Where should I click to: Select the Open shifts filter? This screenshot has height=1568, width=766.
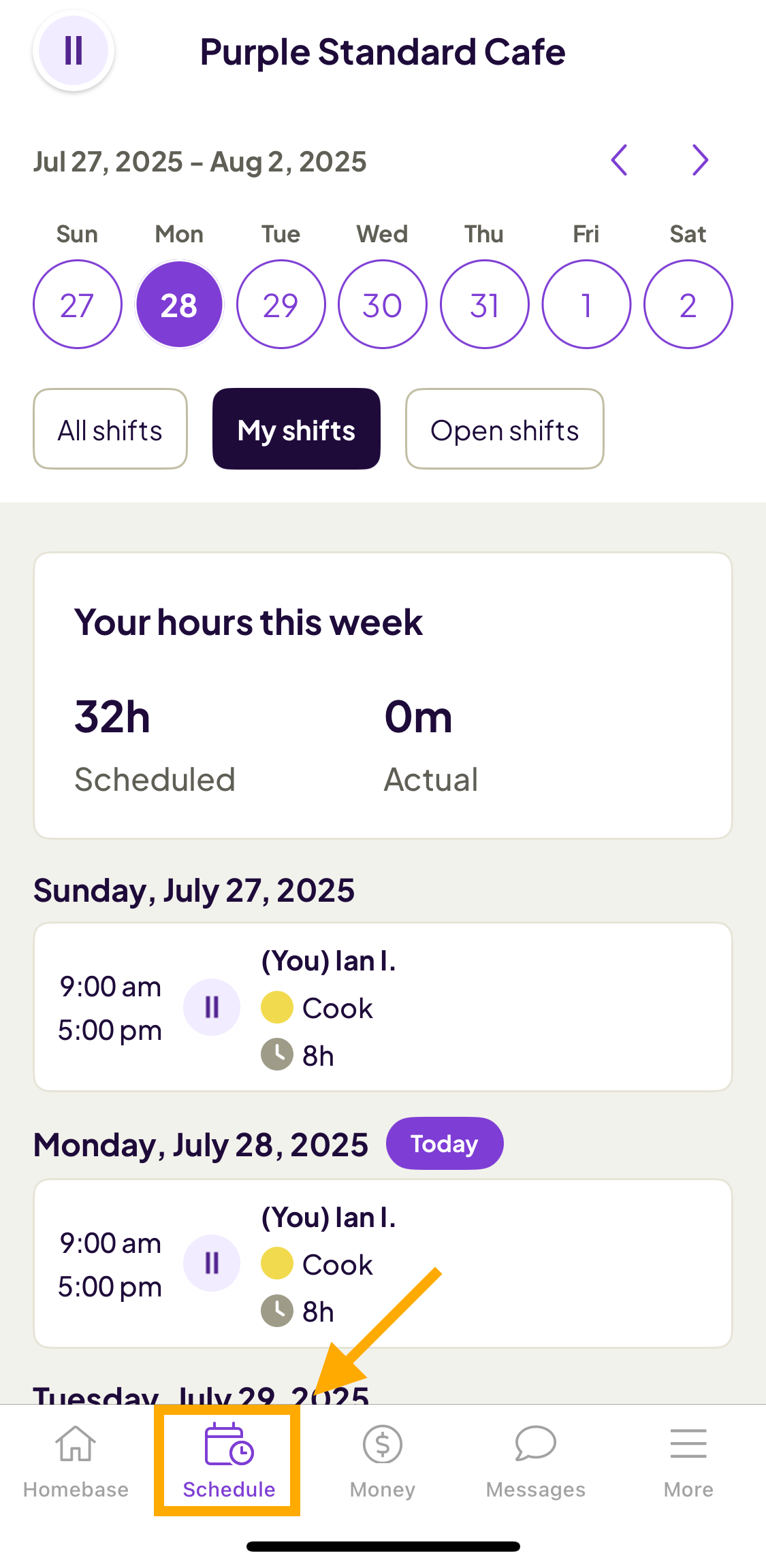coord(505,429)
